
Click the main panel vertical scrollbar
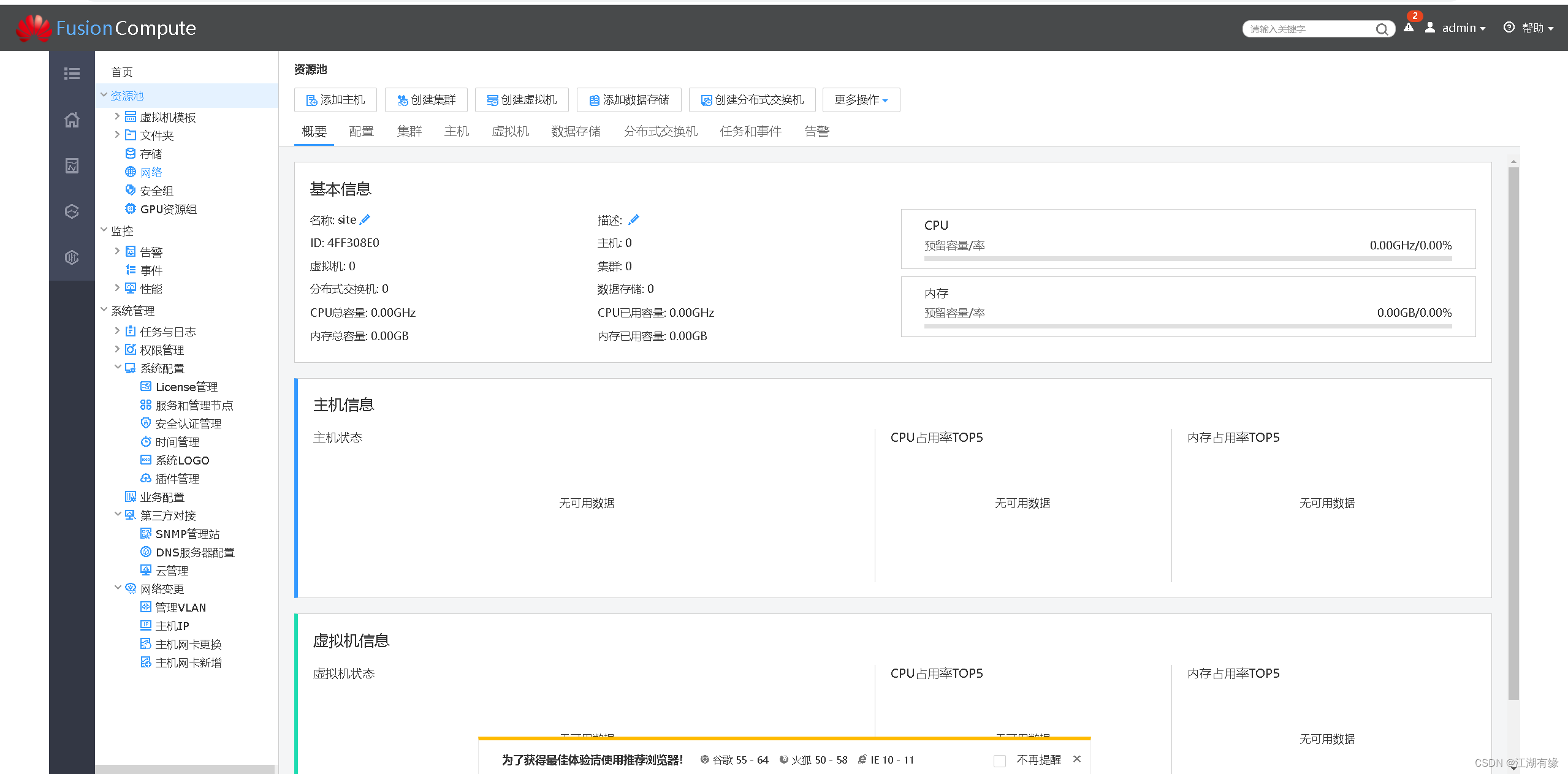[1513, 432]
